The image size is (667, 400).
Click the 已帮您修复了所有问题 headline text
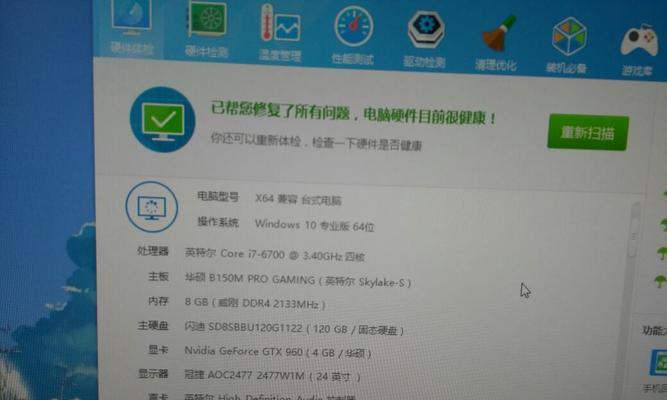pos(353,113)
